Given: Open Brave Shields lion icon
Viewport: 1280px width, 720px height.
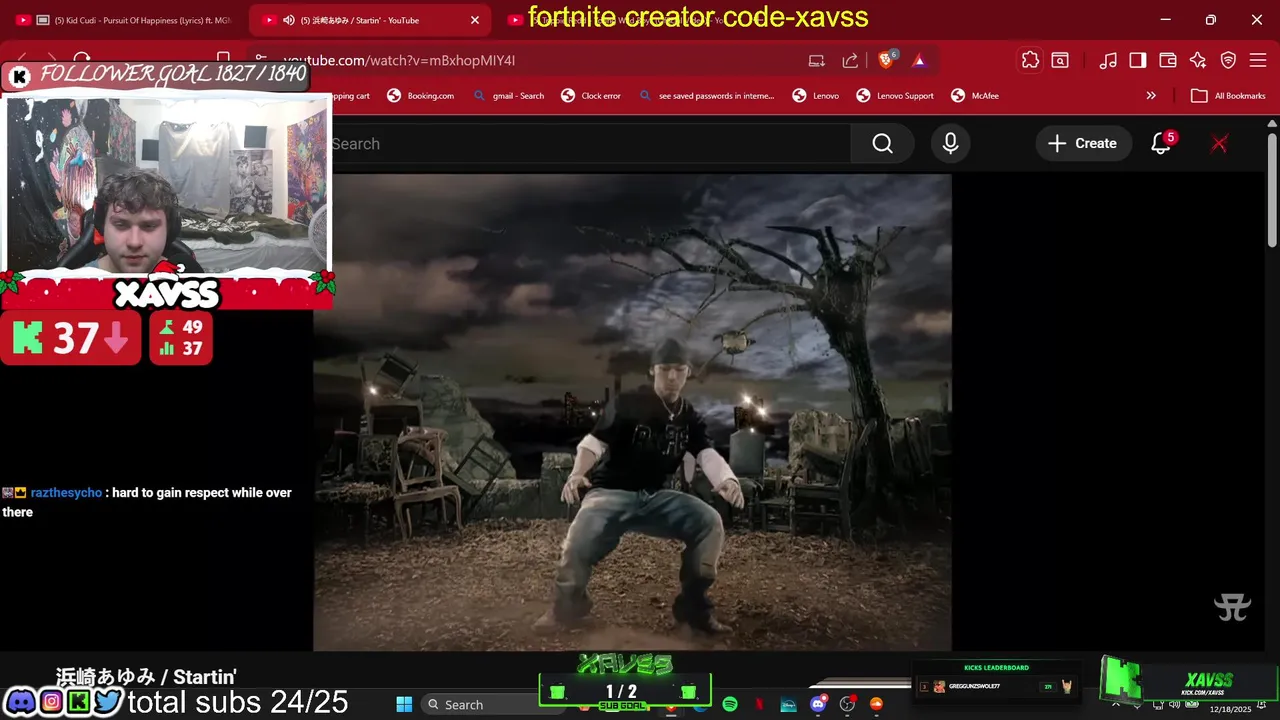Looking at the screenshot, I should pyautogui.click(x=886, y=61).
